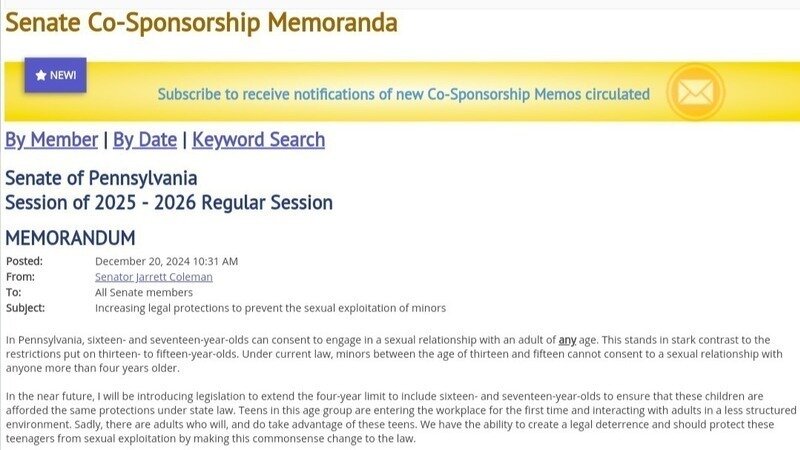Click the Subject: field label
The height and width of the screenshot is (450, 800).
pyautogui.click(x=25, y=307)
